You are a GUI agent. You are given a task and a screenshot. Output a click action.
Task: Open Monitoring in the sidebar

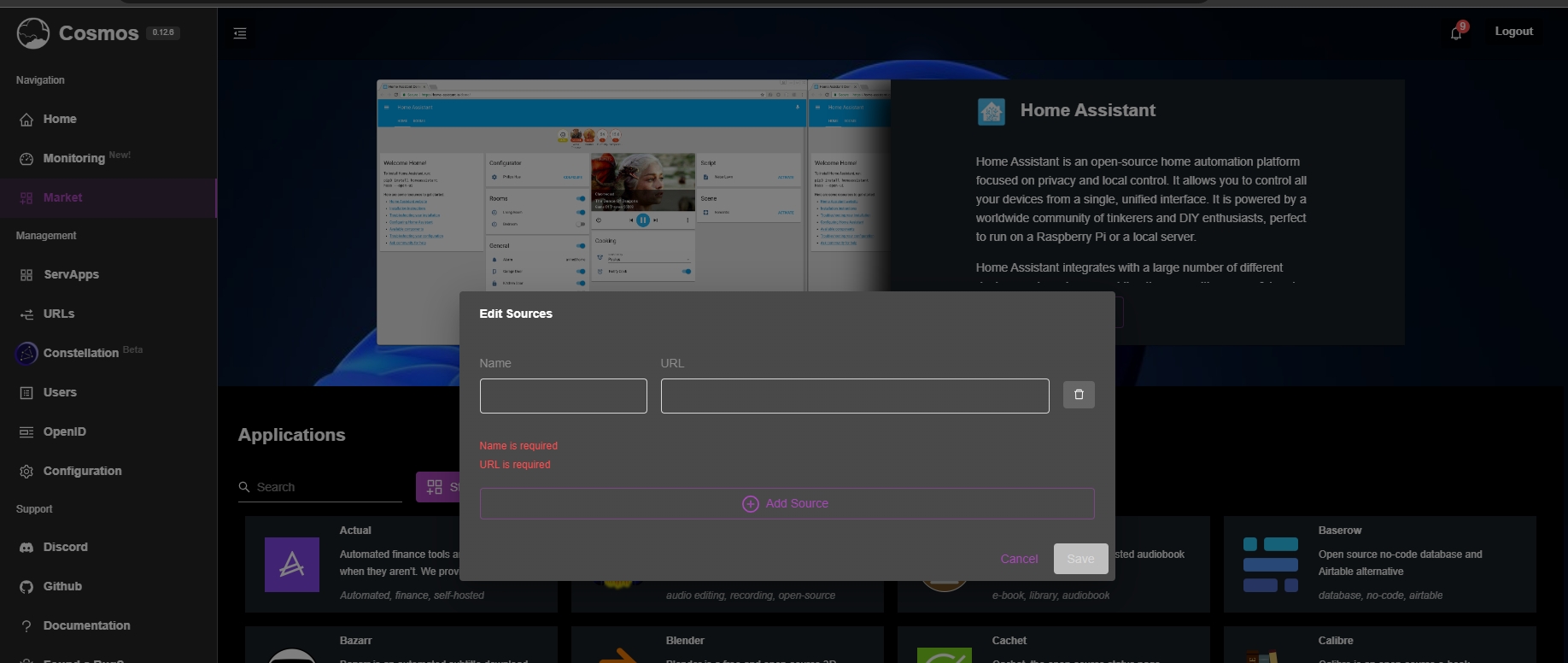(x=74, y=158)
